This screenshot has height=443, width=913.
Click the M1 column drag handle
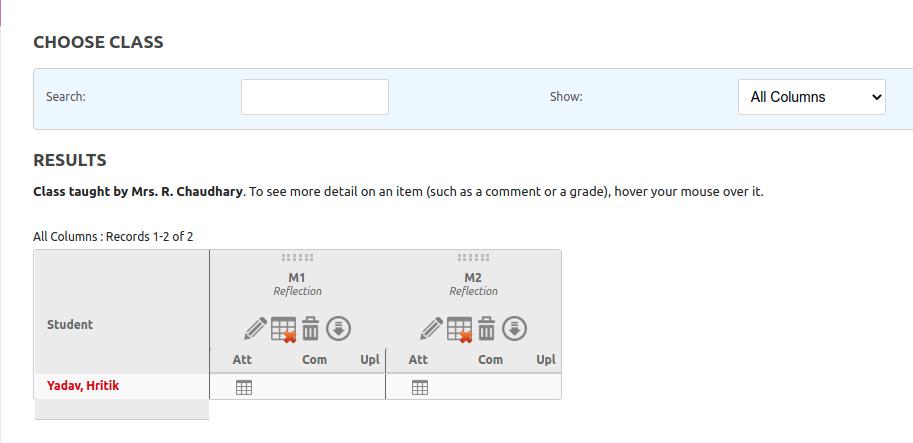pos(297,258)
